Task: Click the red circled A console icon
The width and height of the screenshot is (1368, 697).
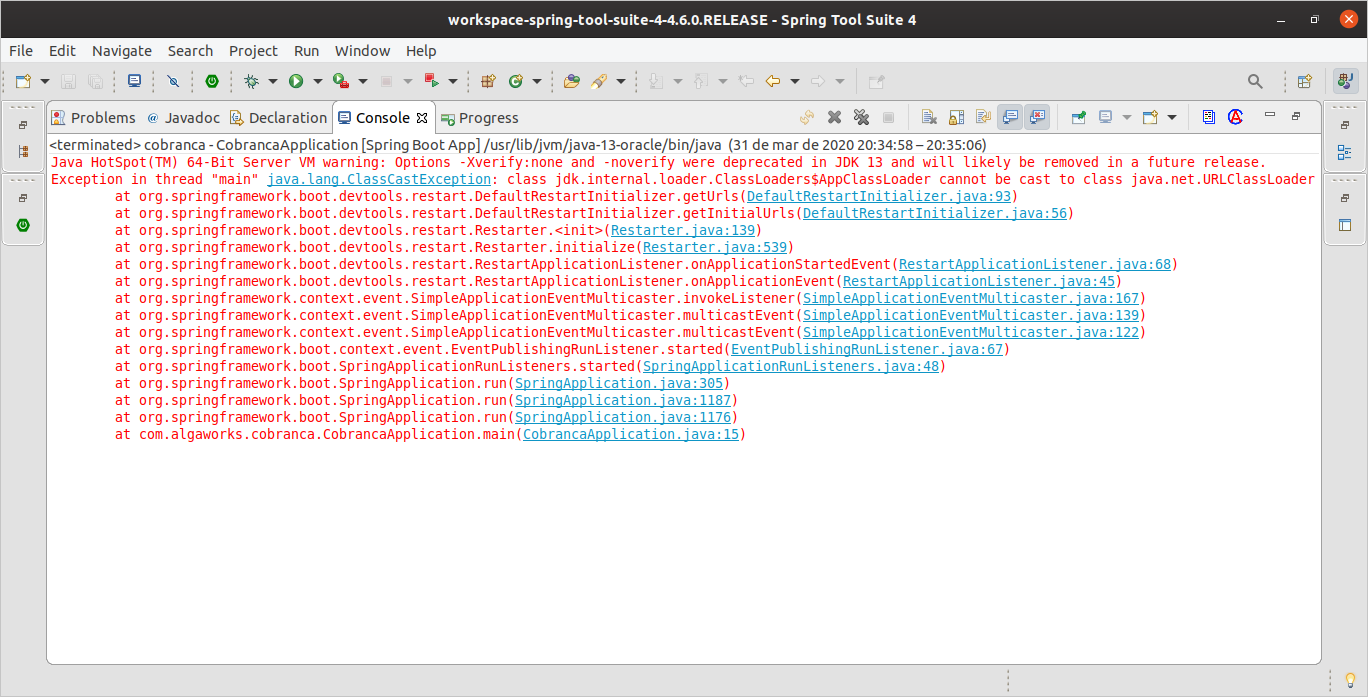Action: click(x=1236, y=117)
